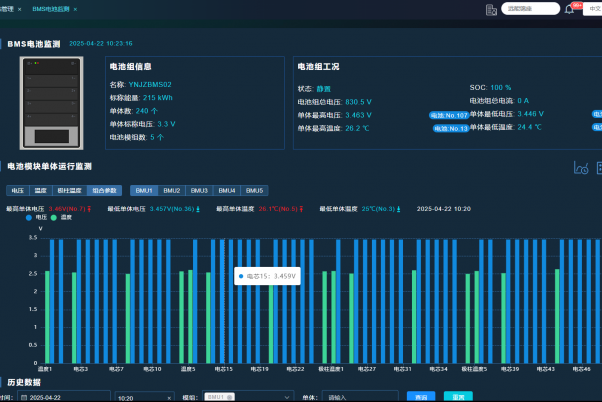Click the 电芯.No.13 highest temperature badge
This screenshot has height=402, width=602.
pyautogui.click(x=448, y=128)
